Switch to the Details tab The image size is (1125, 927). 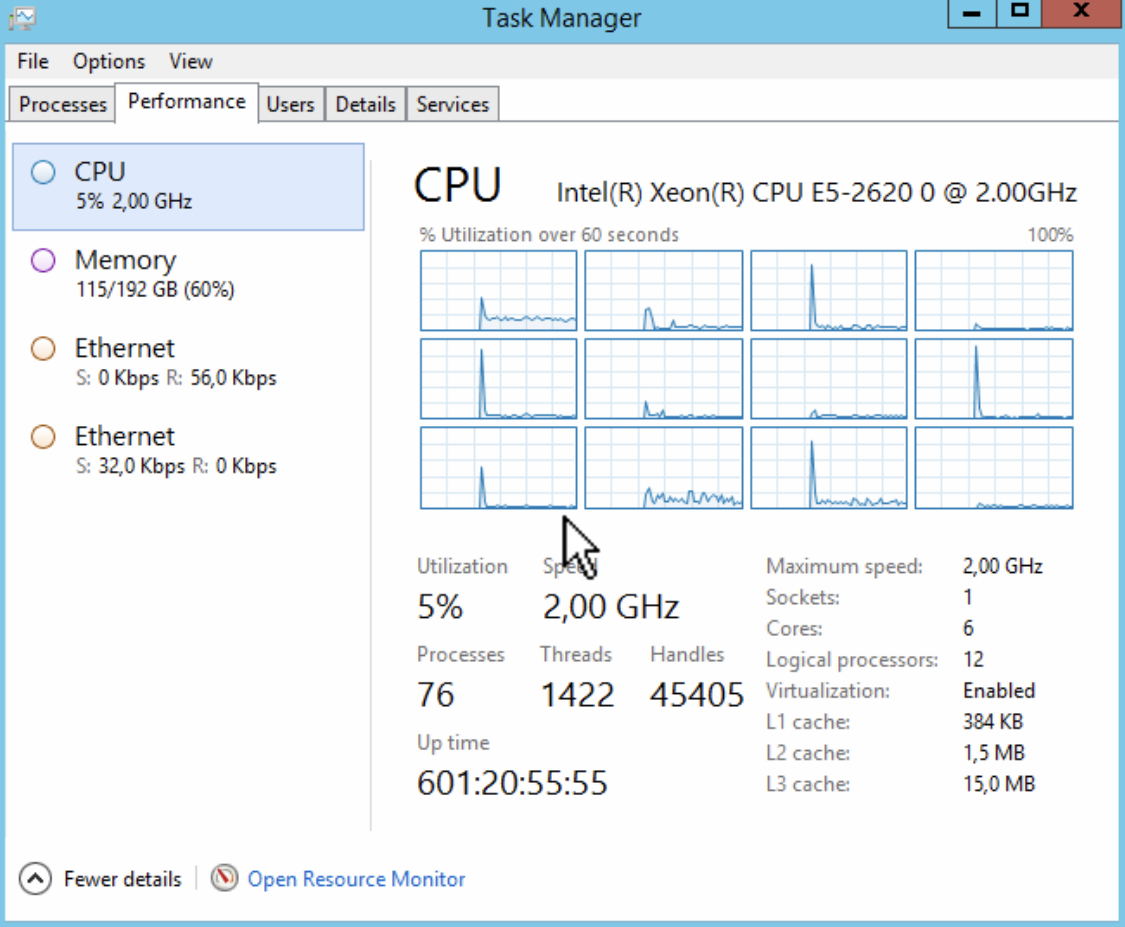pos(365,104)
